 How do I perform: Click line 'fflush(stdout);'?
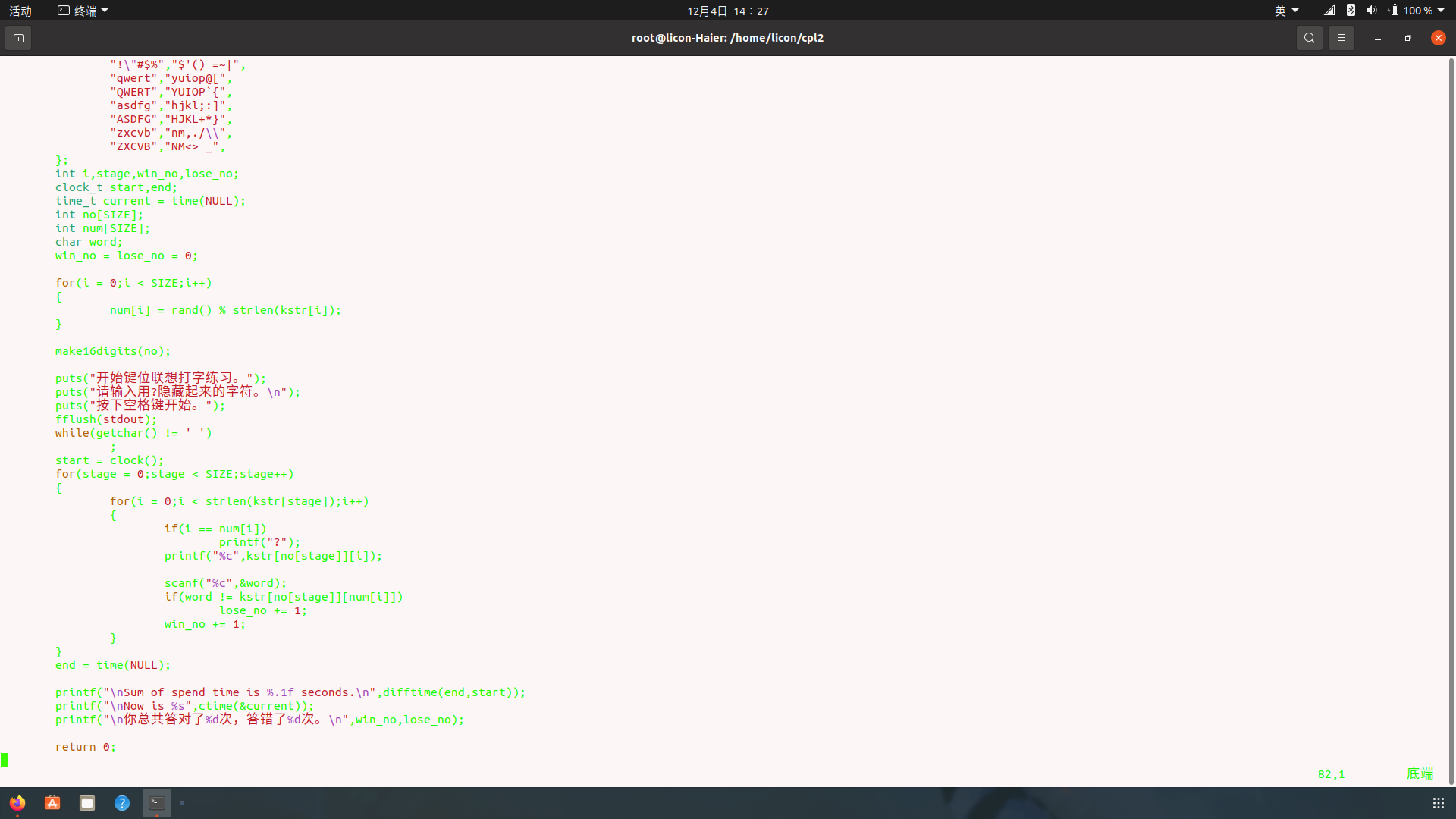106,419
